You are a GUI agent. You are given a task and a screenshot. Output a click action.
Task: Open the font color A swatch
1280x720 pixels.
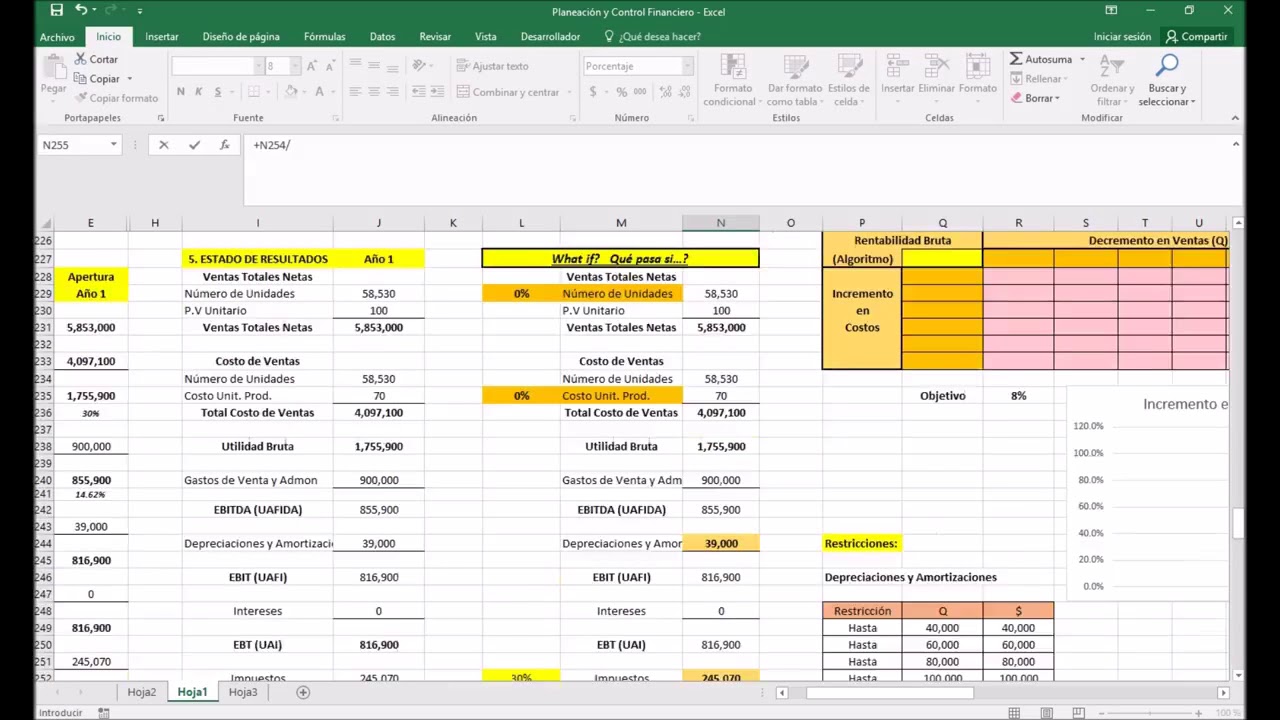319,92
